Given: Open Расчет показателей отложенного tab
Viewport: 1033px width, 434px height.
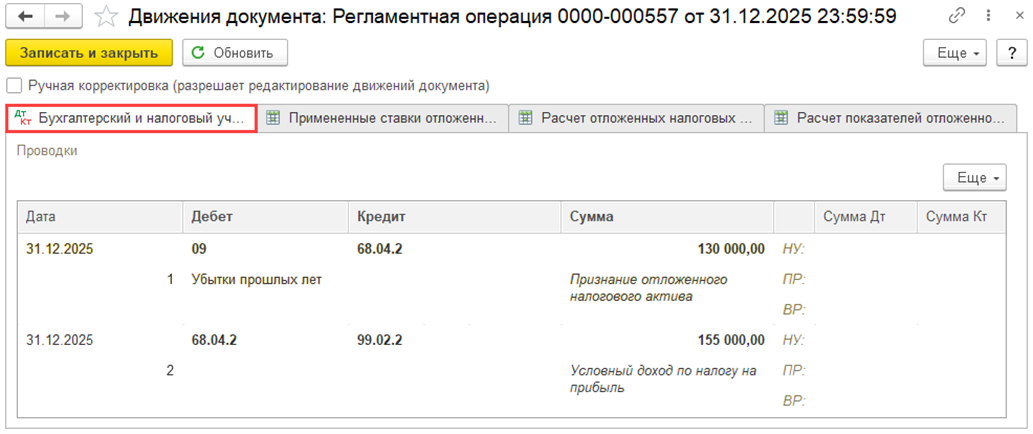Looking at the screenshot, I should coord(890,118).
